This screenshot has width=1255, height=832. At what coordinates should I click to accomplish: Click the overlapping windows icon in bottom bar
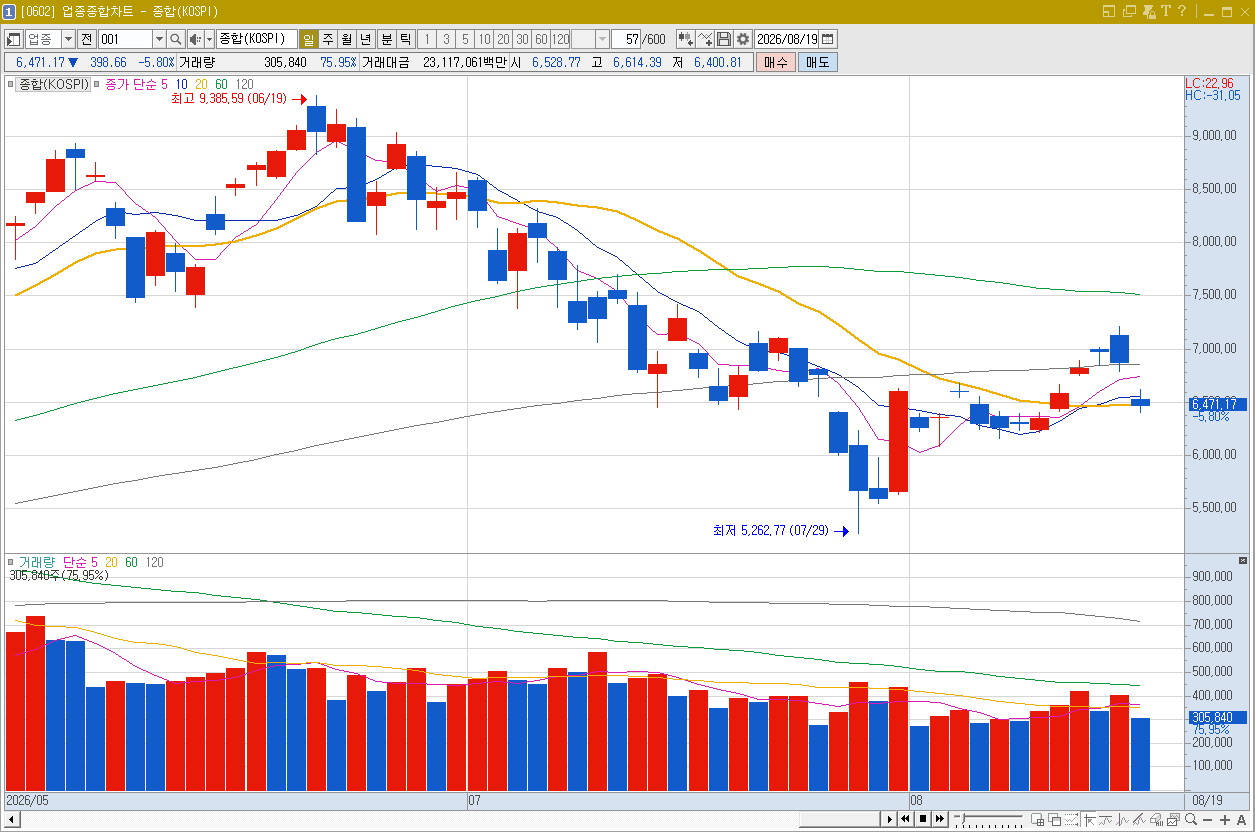point(1055,820)
